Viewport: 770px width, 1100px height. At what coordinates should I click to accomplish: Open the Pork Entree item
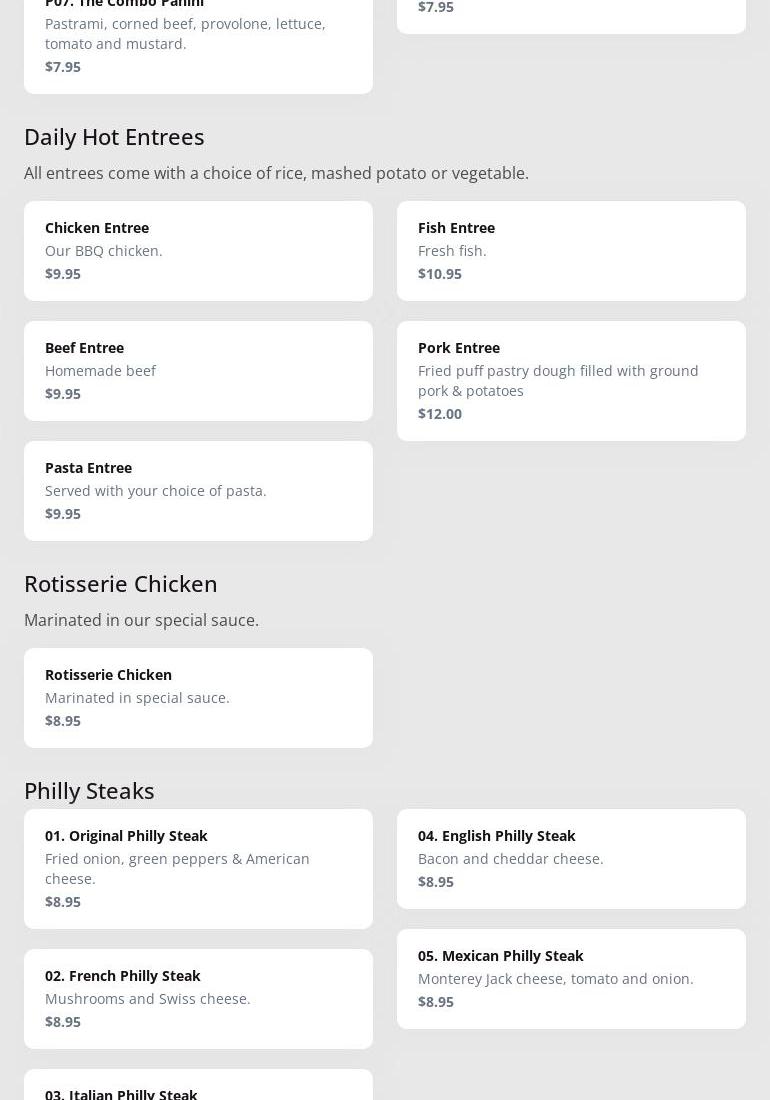tap(571, 381)
